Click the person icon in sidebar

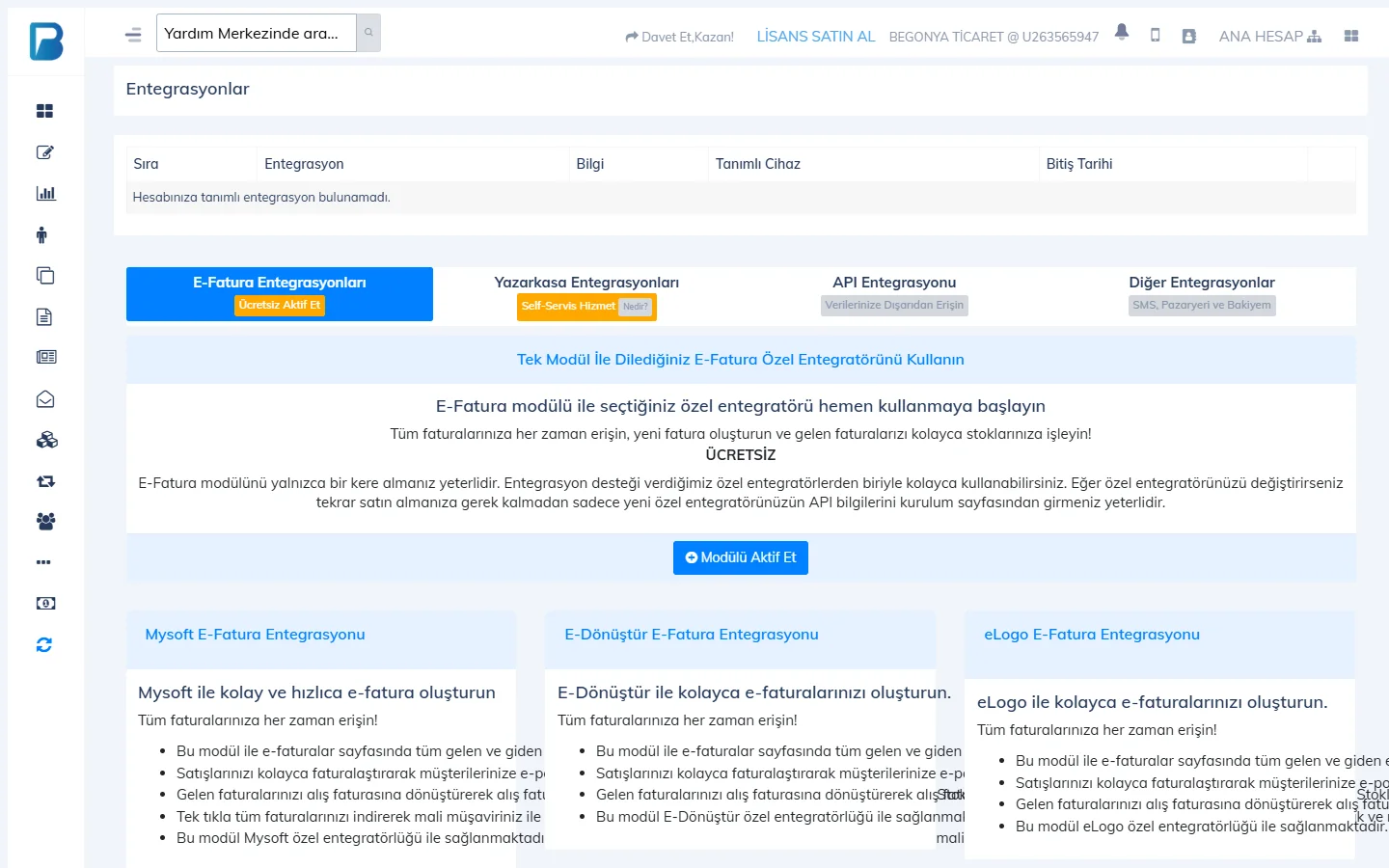(41, 234)
